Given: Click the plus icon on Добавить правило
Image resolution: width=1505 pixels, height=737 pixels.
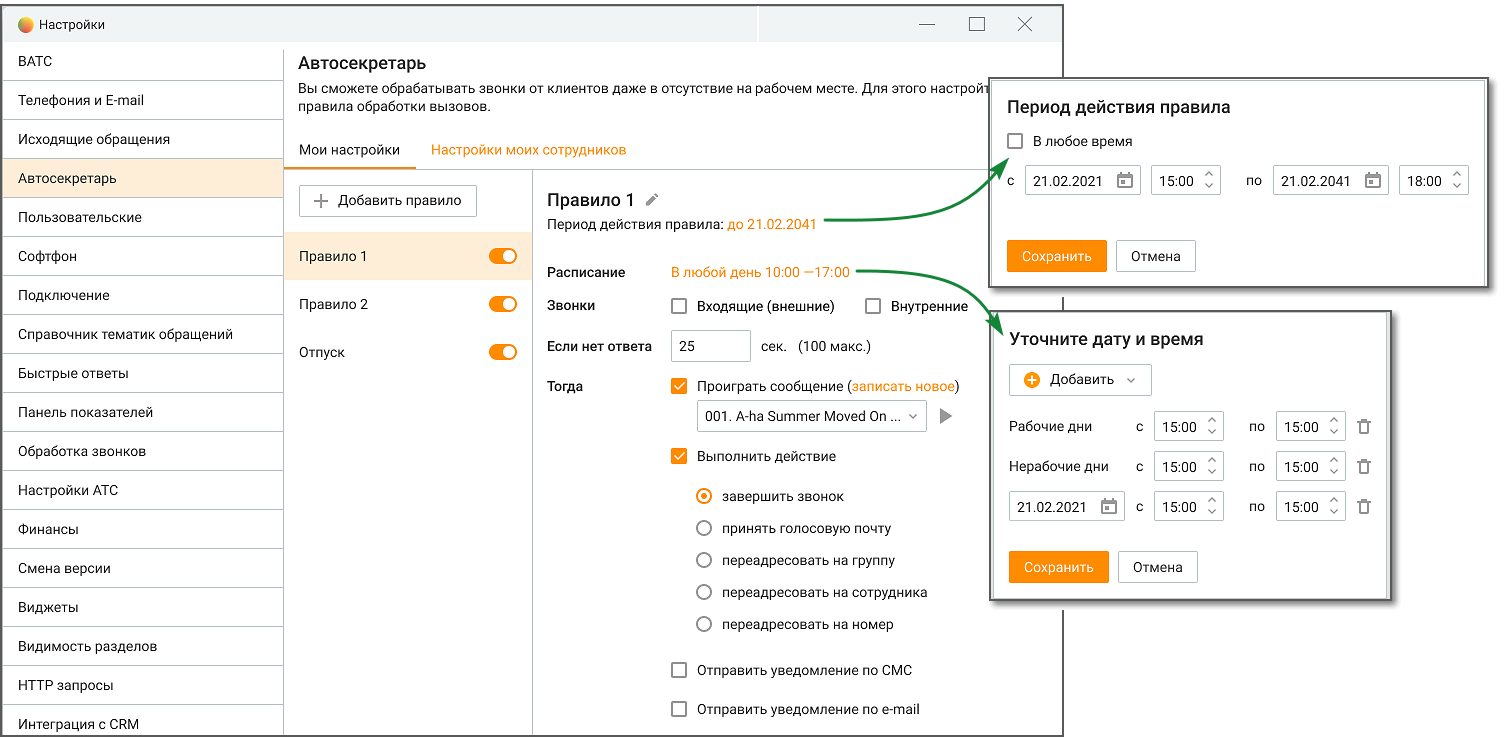Looking at the screenshot, I should pyautogui.click(x=321, y=201).
